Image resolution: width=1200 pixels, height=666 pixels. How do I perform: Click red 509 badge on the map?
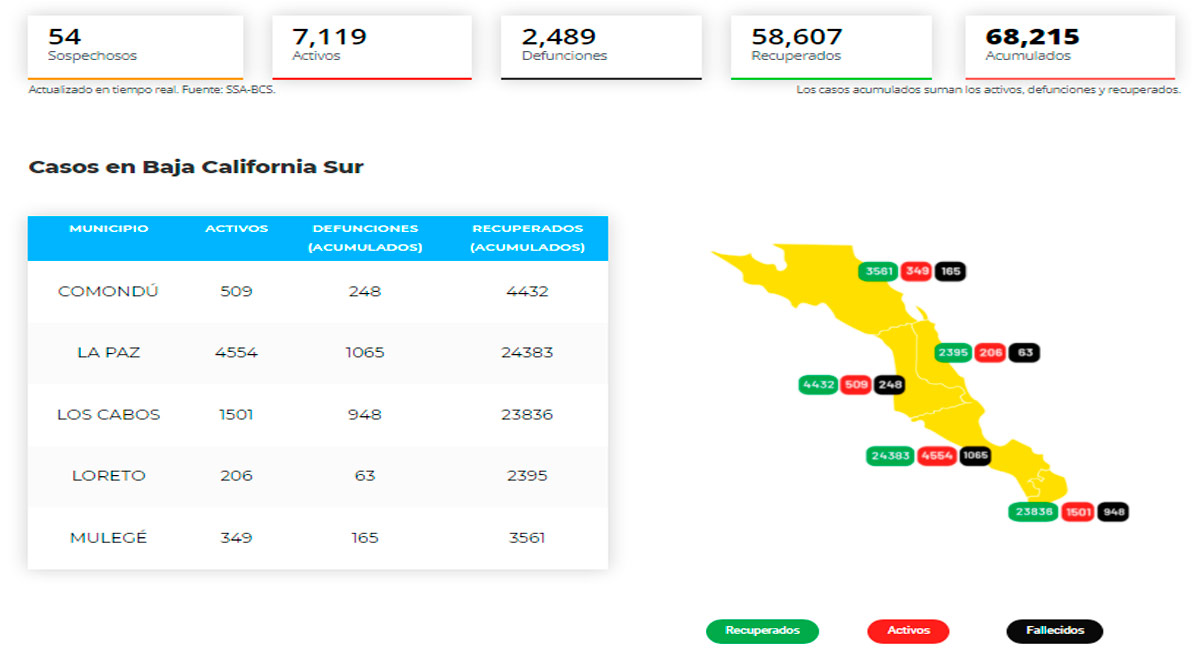click(856, 384)
